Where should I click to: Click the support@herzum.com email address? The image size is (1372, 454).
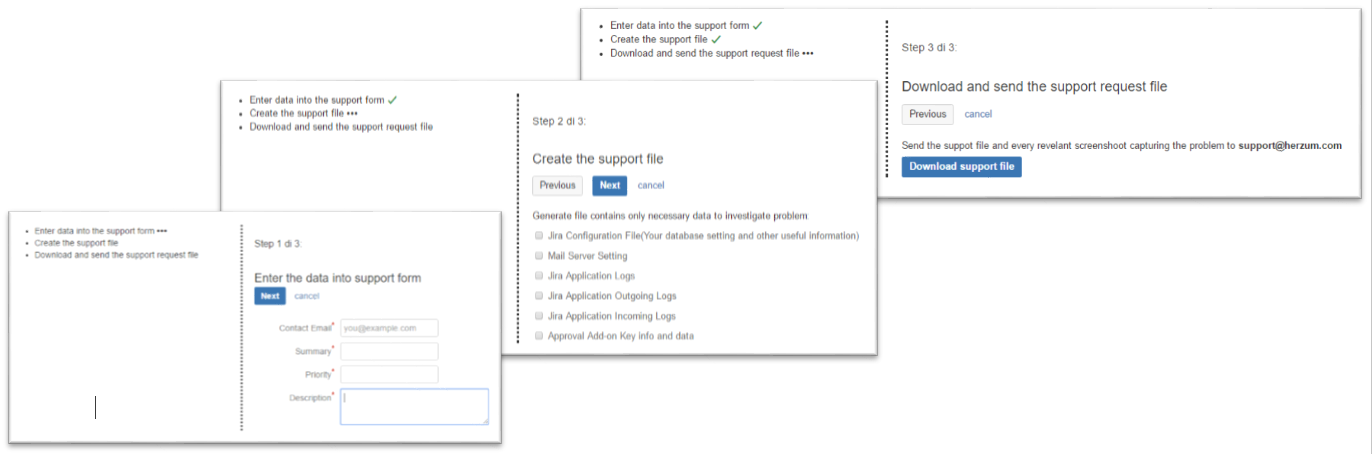1290,145
